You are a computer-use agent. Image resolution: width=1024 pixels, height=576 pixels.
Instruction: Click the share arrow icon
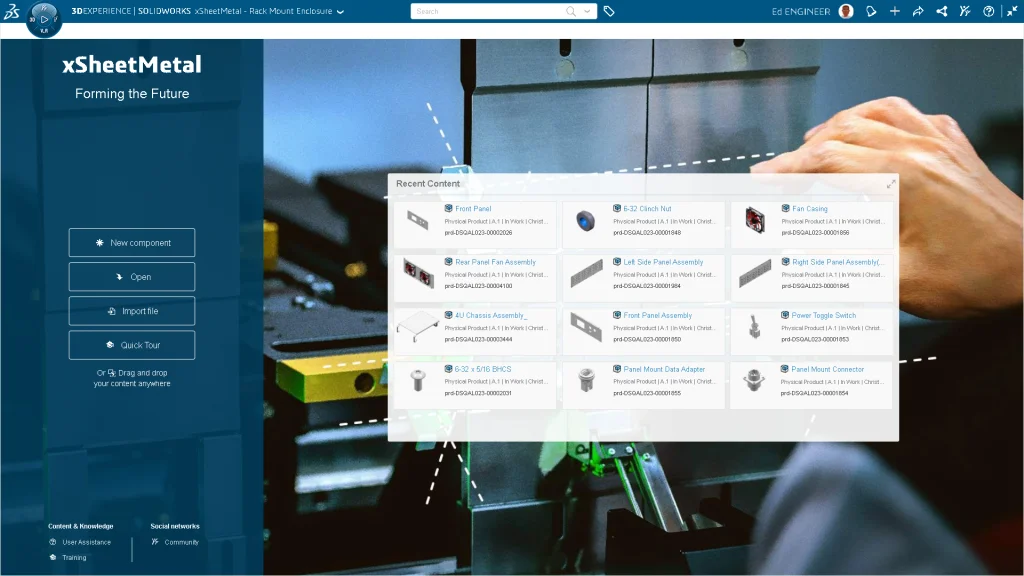pos(918,11)
